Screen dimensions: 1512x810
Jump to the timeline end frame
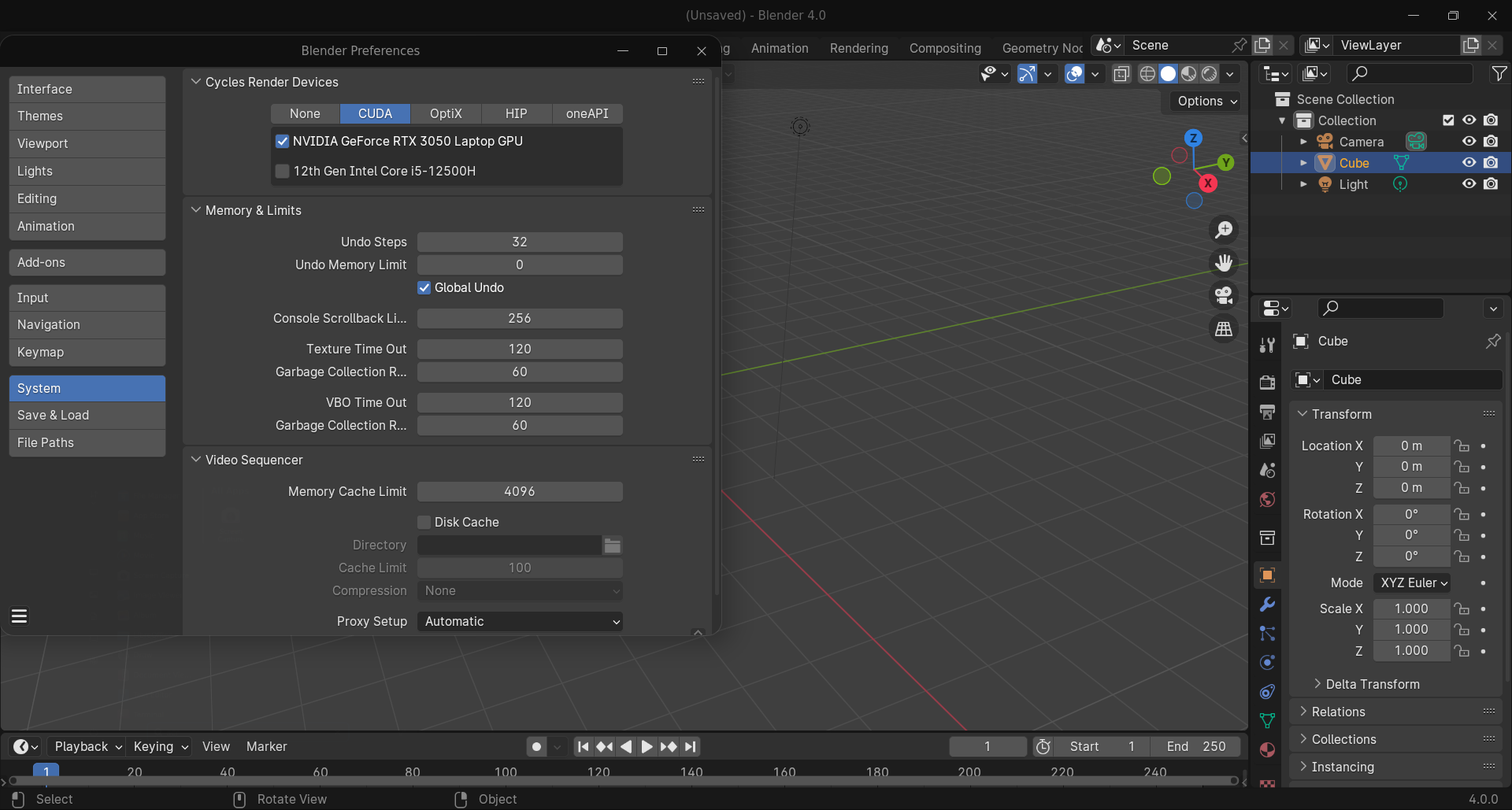coord(691,746)
